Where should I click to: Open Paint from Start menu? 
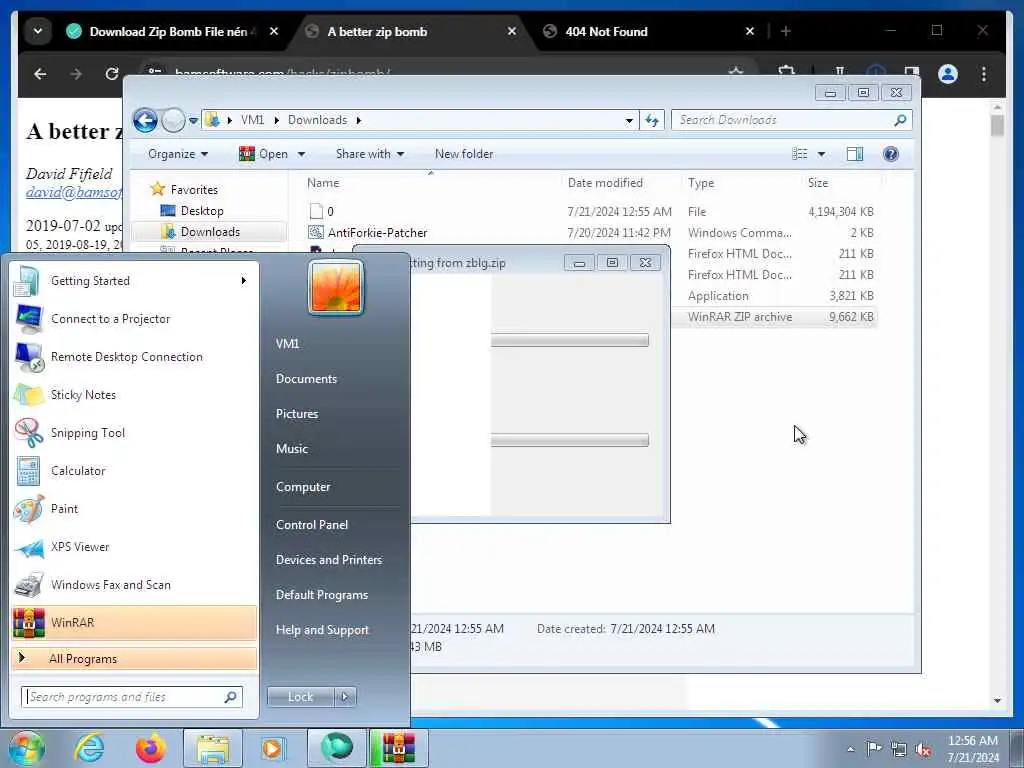[x=134, y=509]
